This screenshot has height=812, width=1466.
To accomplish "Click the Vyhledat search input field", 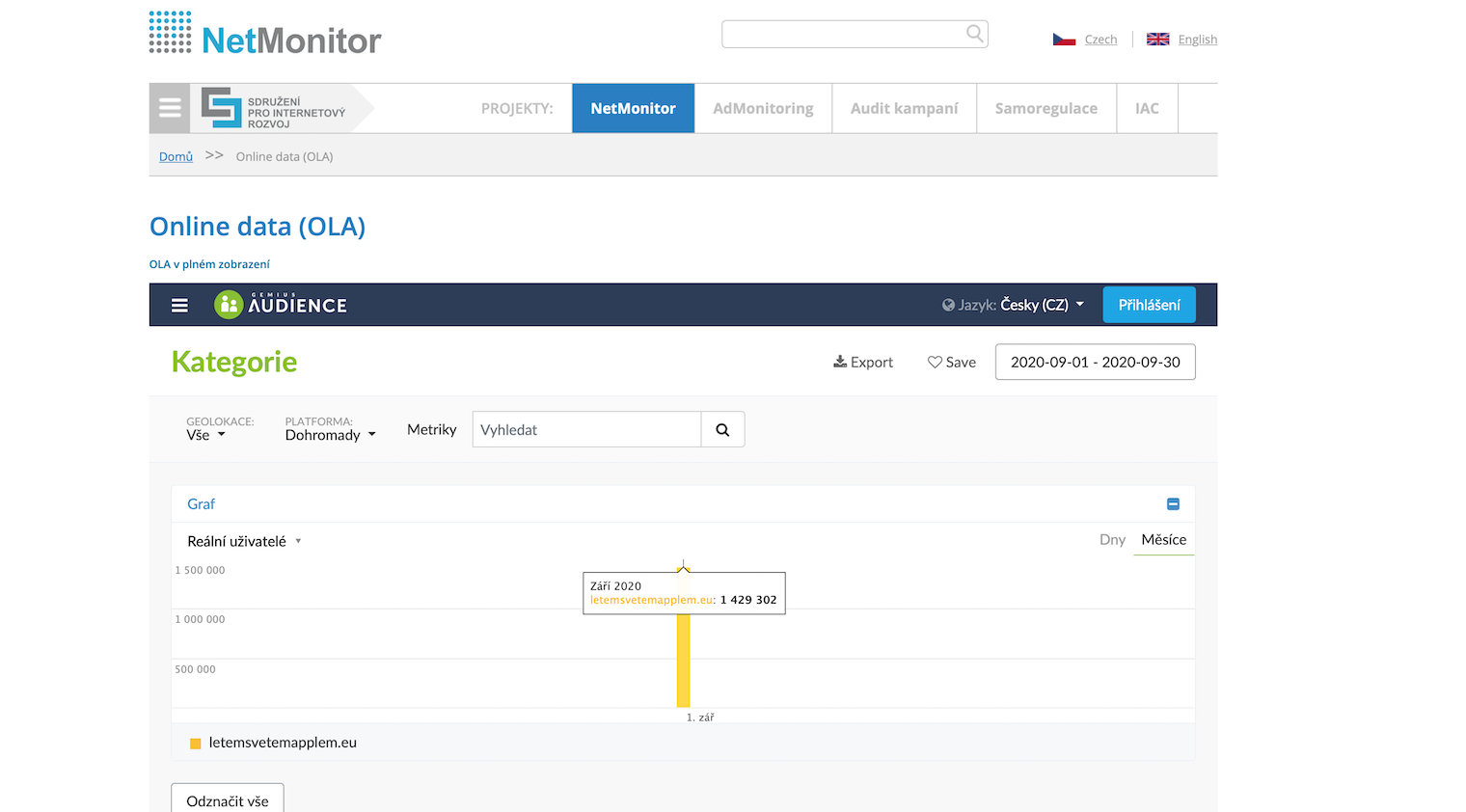I will pyautogui.click(x=586, y=430).
